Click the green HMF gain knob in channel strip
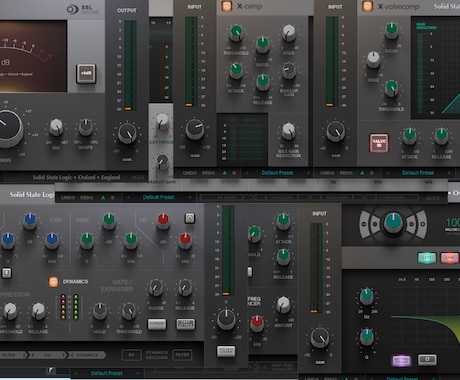 tap(109, 221)
